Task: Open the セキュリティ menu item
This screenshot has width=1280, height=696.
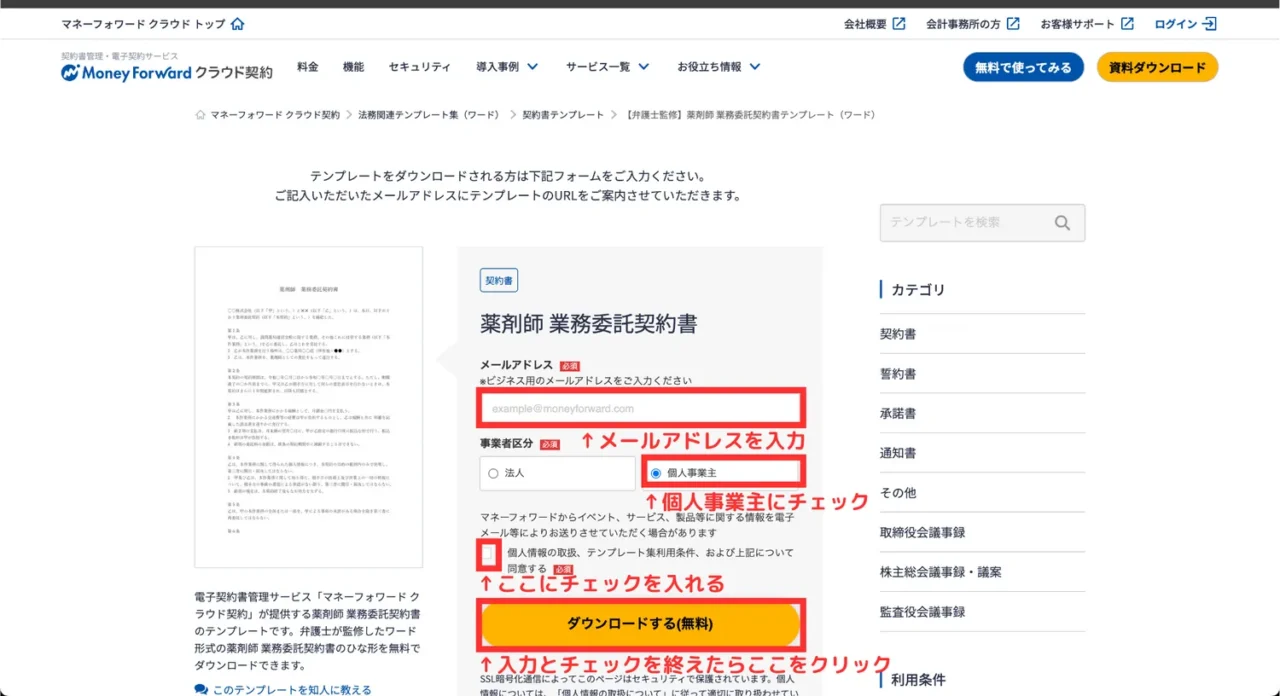Action: click(x=419, y=67)
